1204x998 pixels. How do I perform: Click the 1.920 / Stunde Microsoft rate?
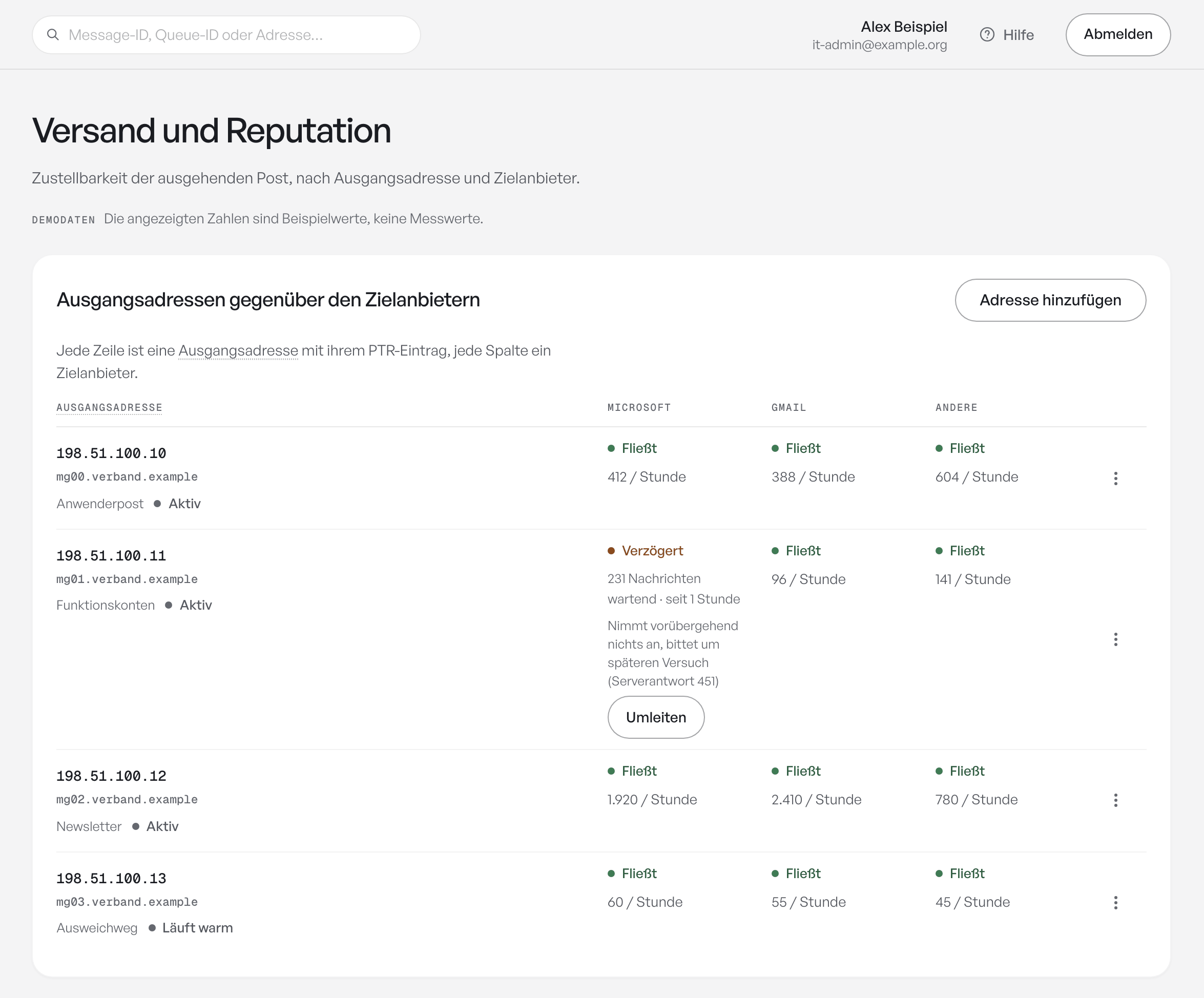coord(652,800)
